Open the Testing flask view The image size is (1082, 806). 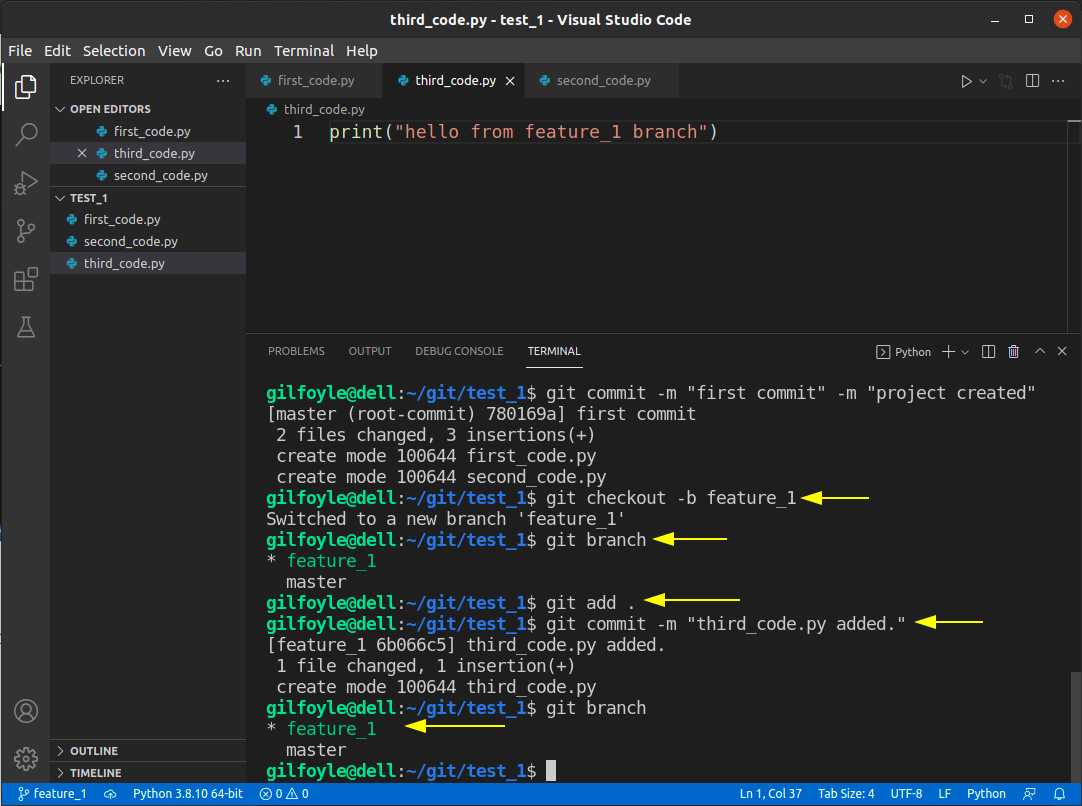coord(26,327)
